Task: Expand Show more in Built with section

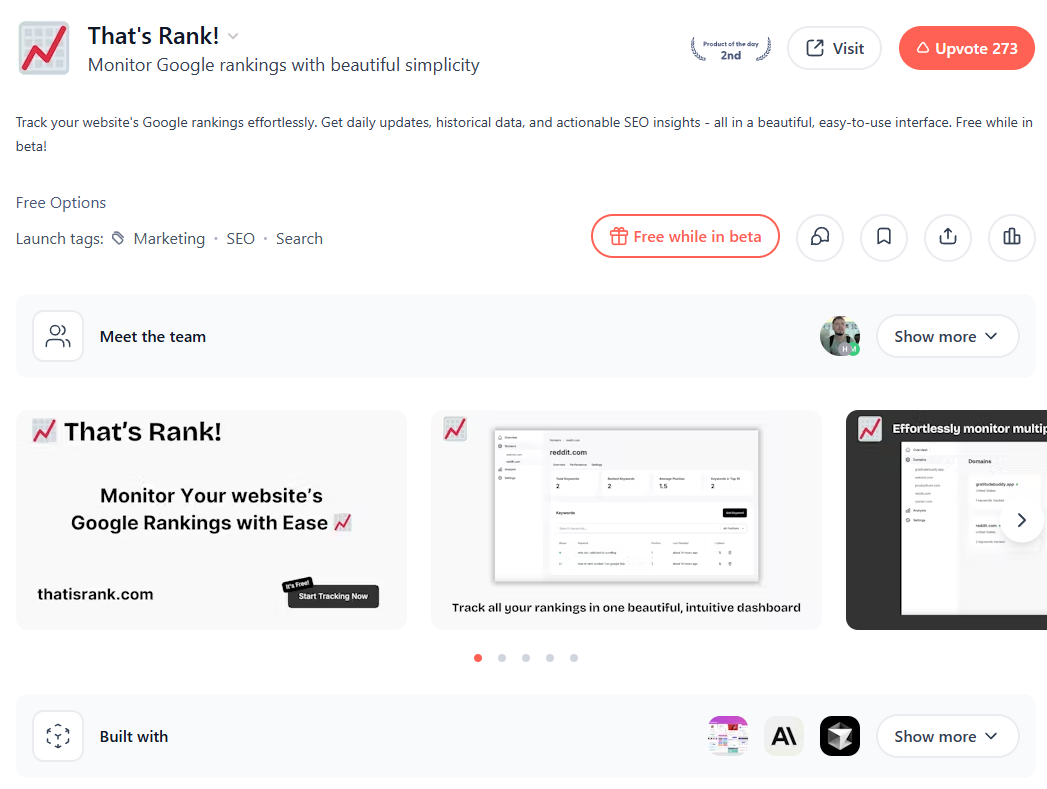Action: pos(947,736)
